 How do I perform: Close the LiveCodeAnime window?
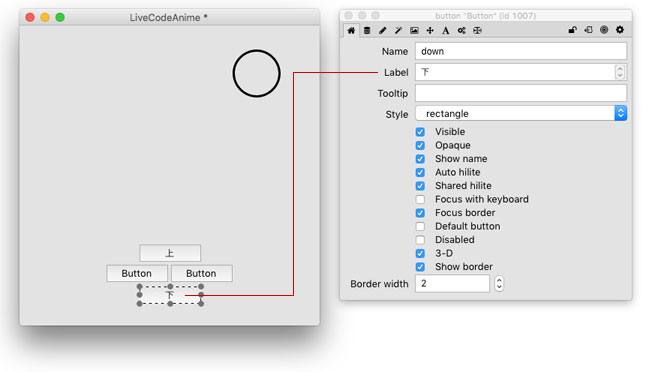[x=30, y=17]
